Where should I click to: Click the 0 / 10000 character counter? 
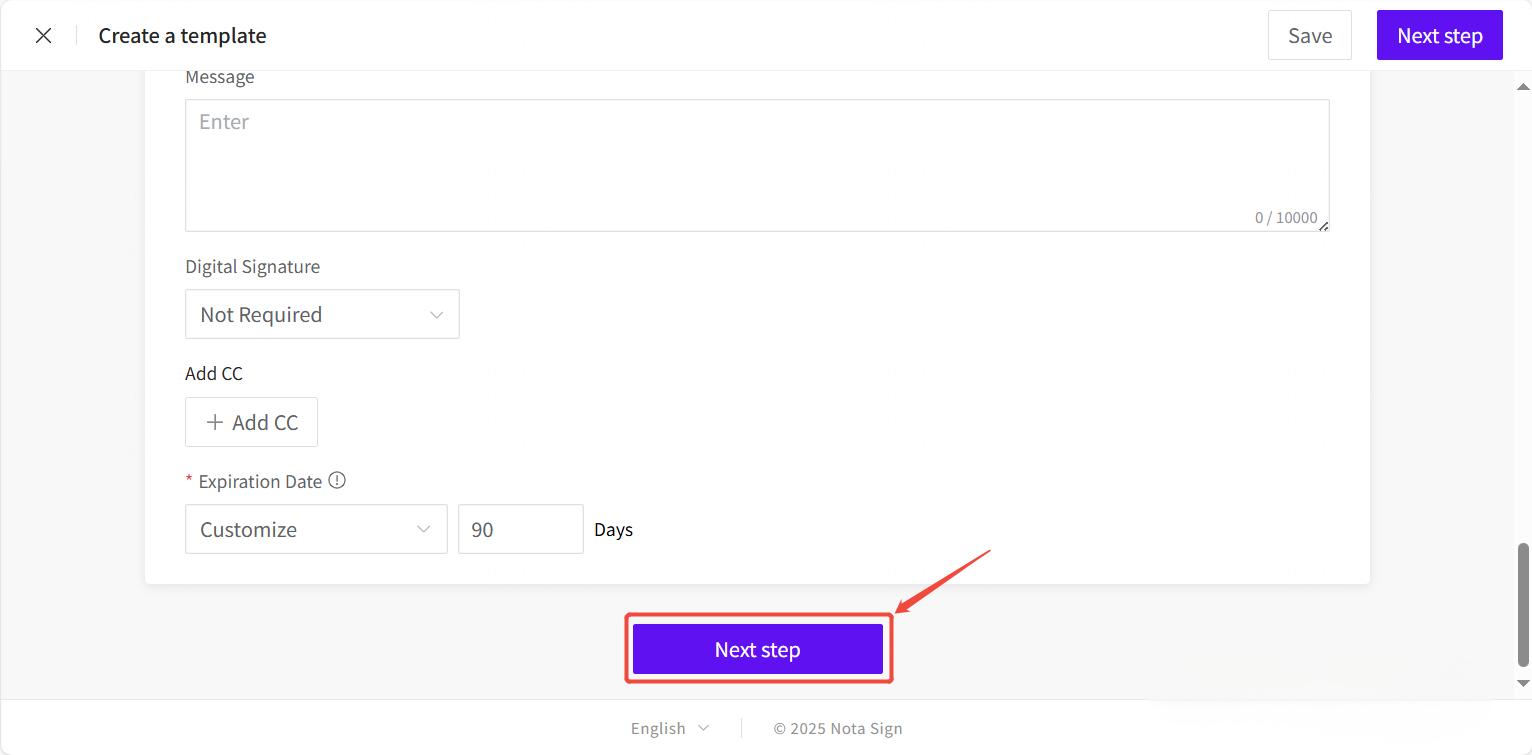pos(1285,218)
